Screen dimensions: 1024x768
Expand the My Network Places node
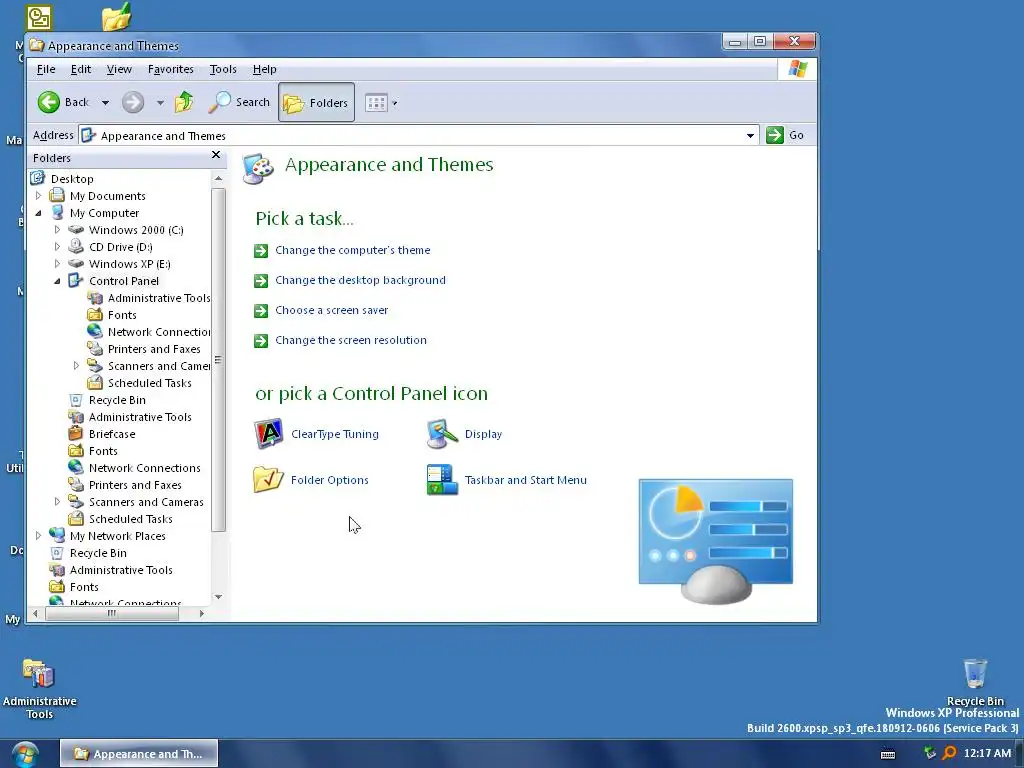39,536
